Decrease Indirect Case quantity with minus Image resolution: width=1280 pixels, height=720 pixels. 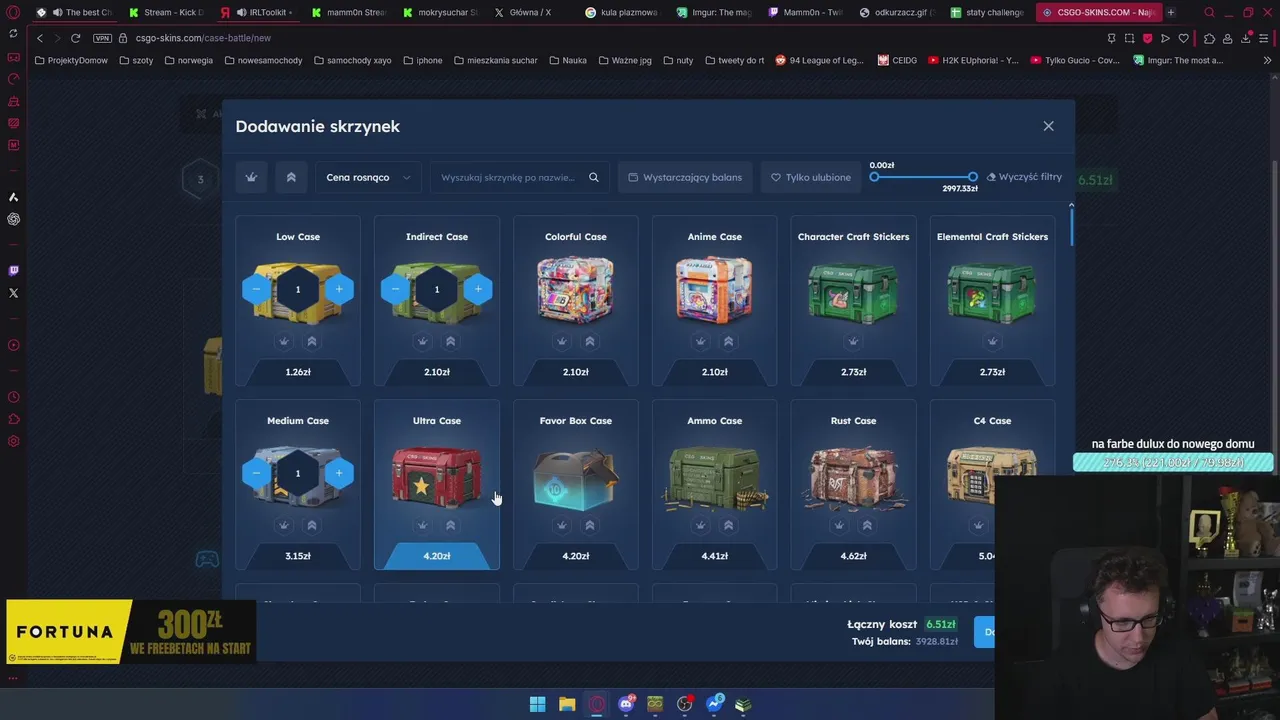click(x=396, y=289)
